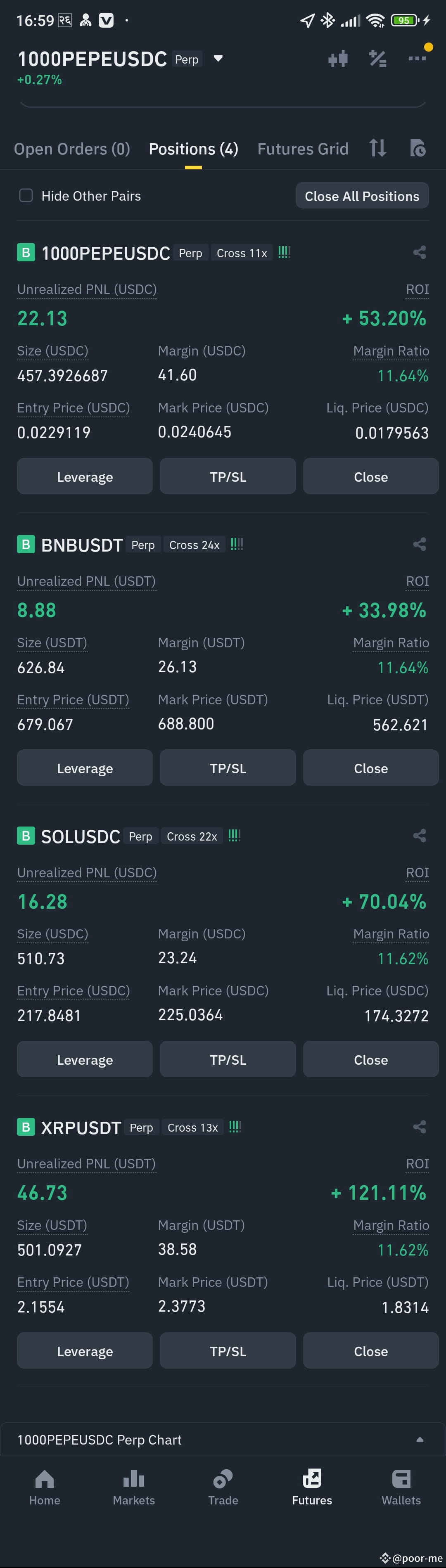Expand the 1000PEPEUSDC pair dropdown arrow
This screenshot has width=446, height=1568.
(218, 59)
